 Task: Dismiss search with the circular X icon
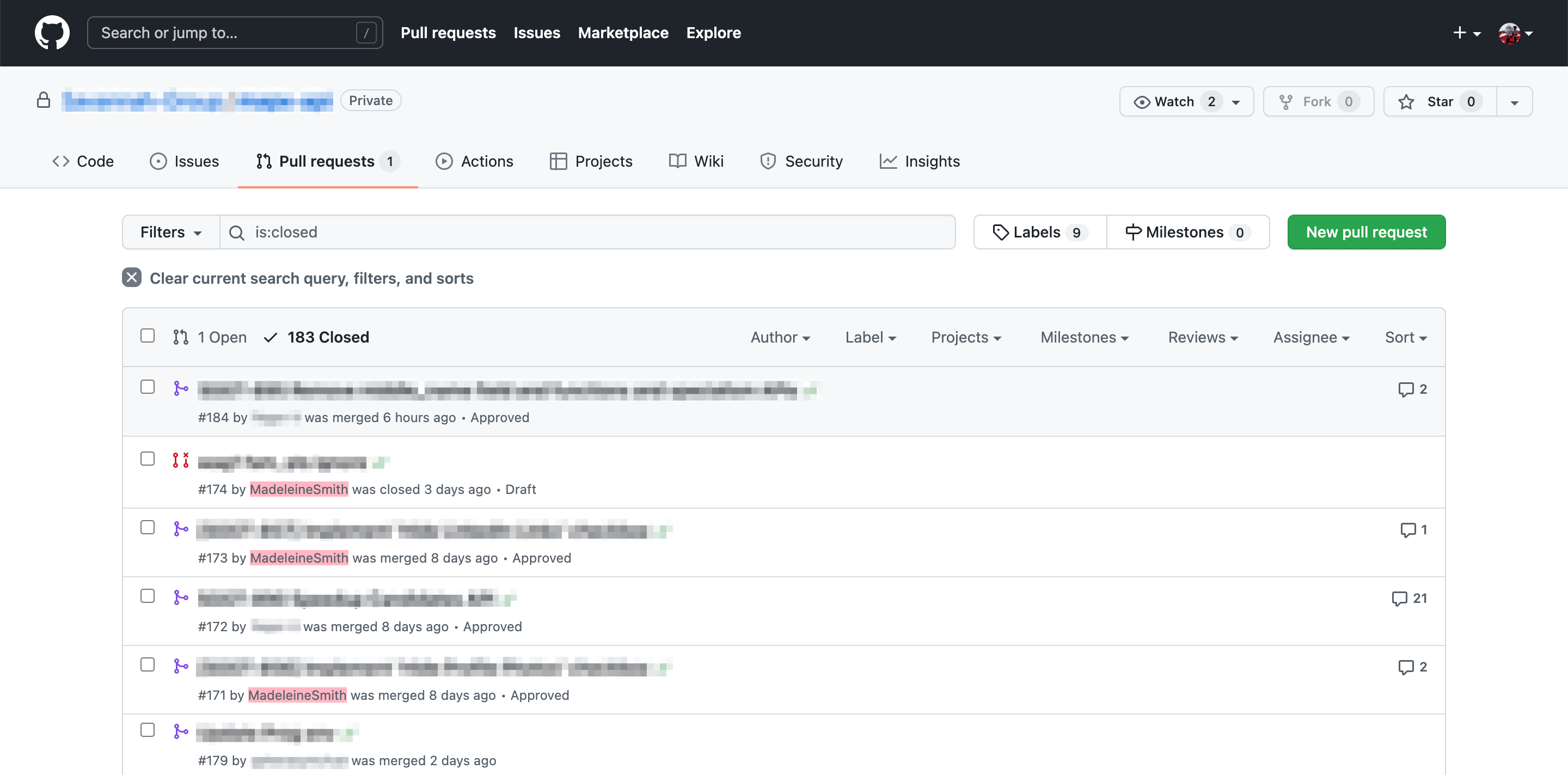131,278
